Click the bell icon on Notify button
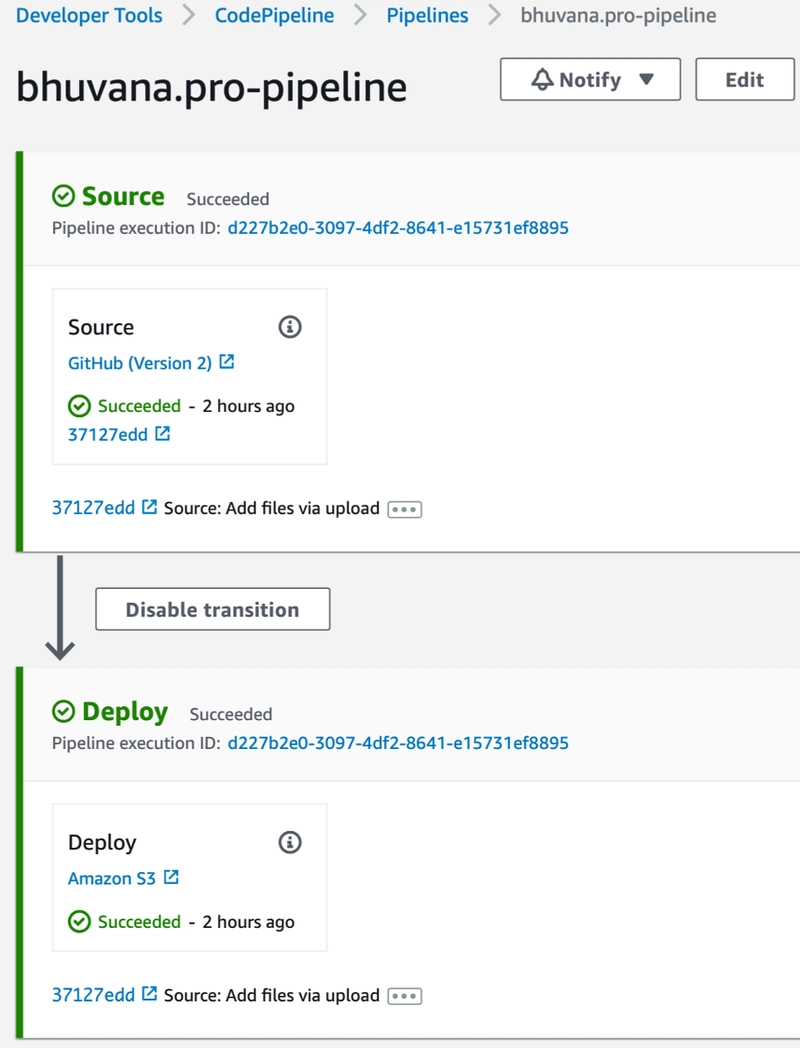 543,80
